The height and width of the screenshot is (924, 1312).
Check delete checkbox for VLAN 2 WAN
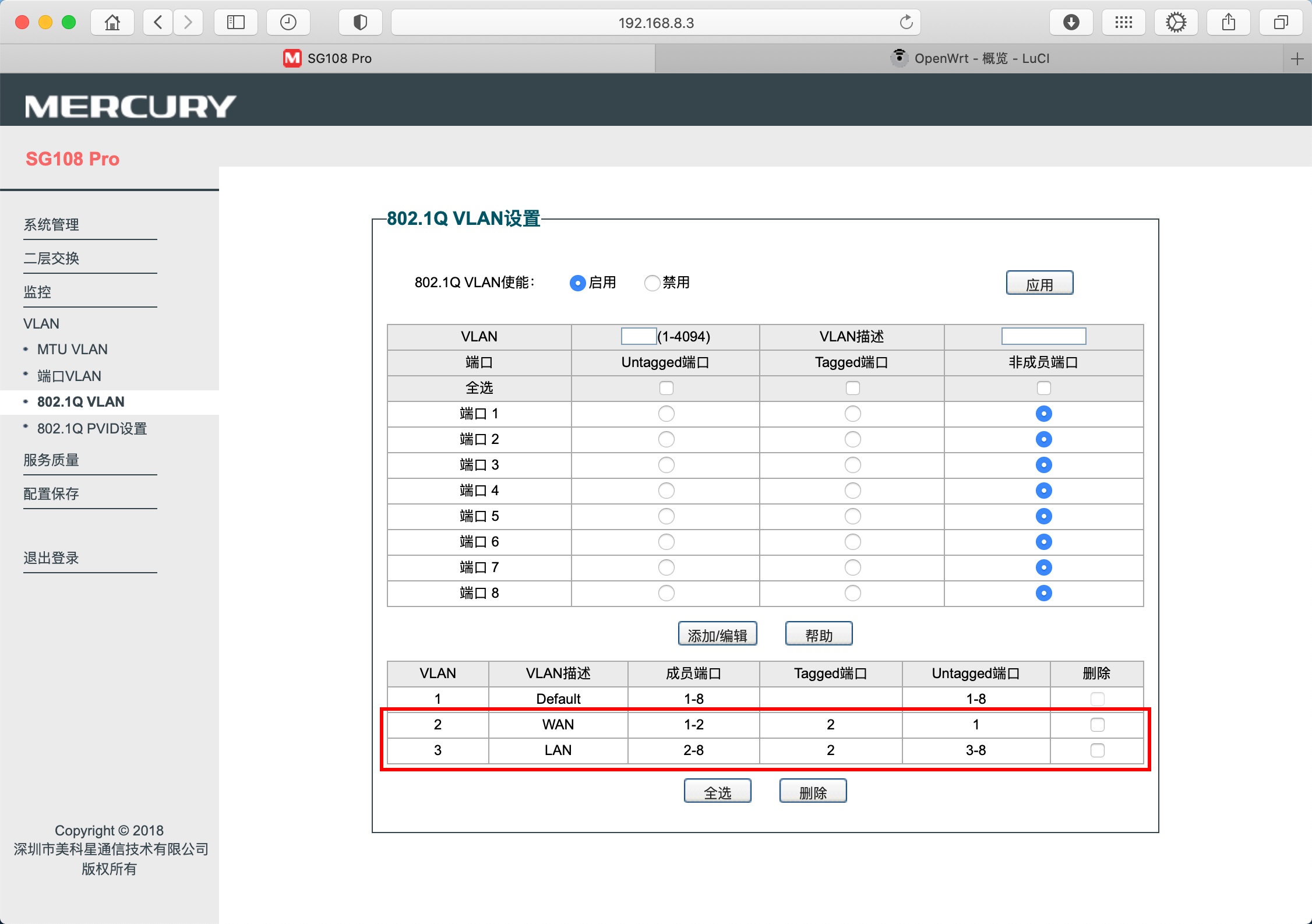(1097, 724)
